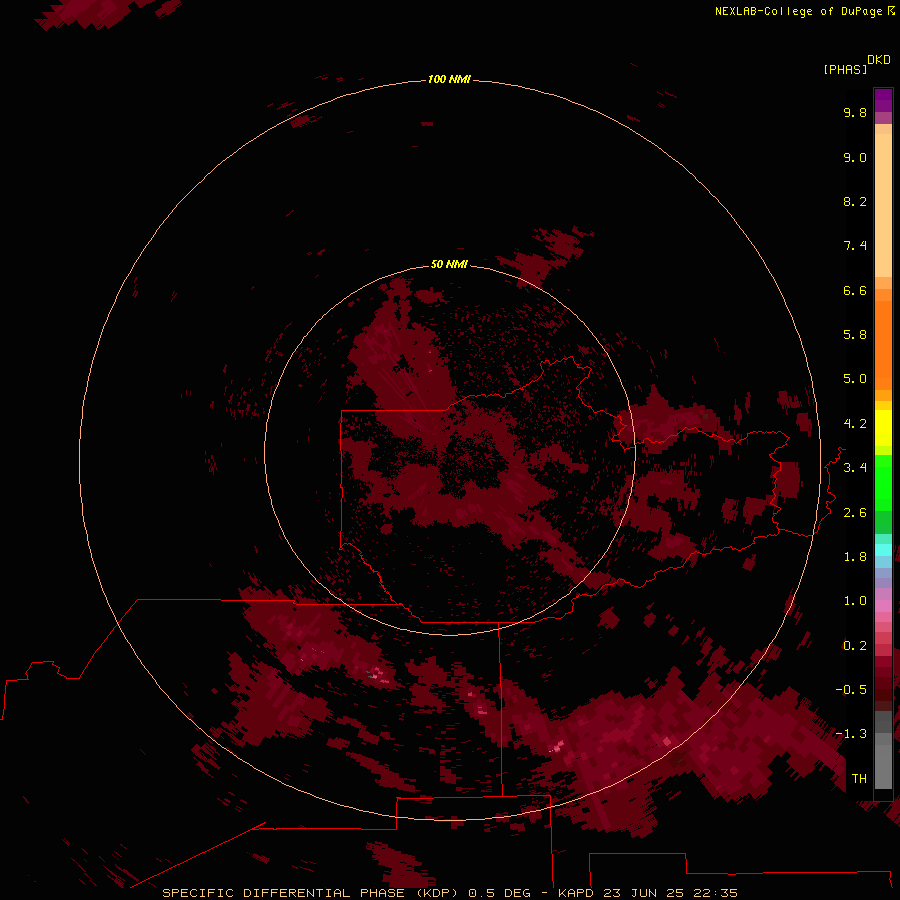900x900 pixels.
Task: Click the purple swatch at the legend top
Action: click(x=883, y=100)
